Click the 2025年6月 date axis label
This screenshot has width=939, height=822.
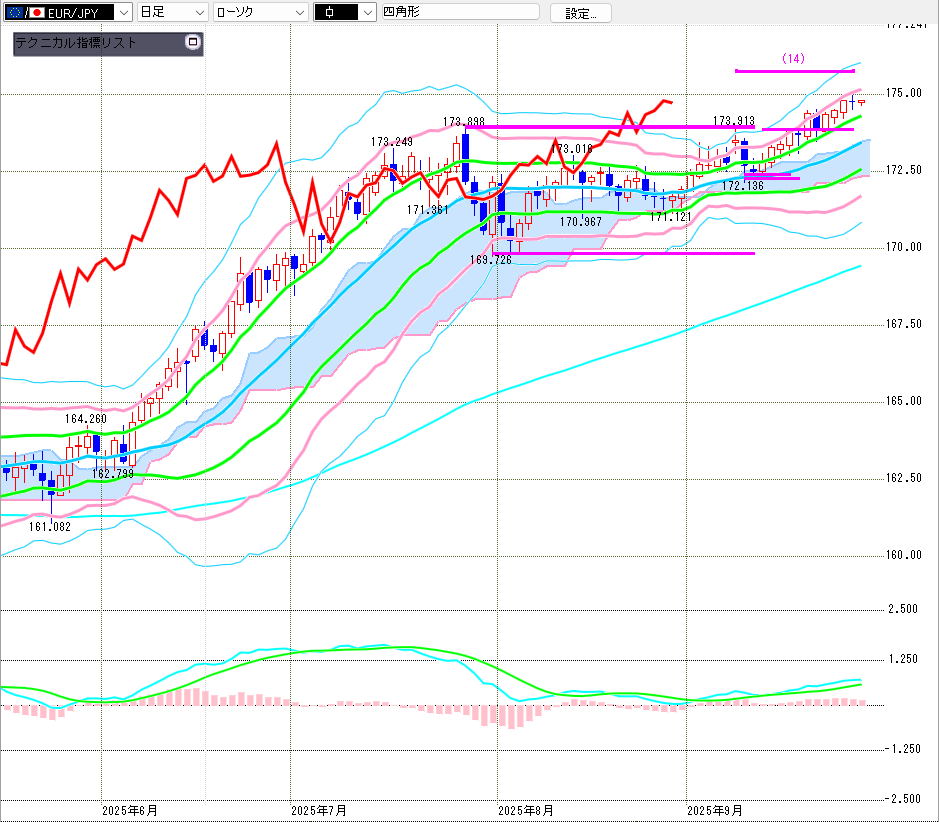130,809
